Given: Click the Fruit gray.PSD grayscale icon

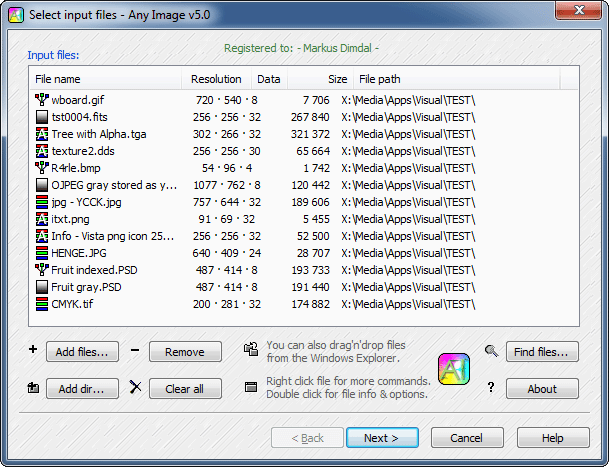Looking at the screenshot, I should [x=42, y=287].
